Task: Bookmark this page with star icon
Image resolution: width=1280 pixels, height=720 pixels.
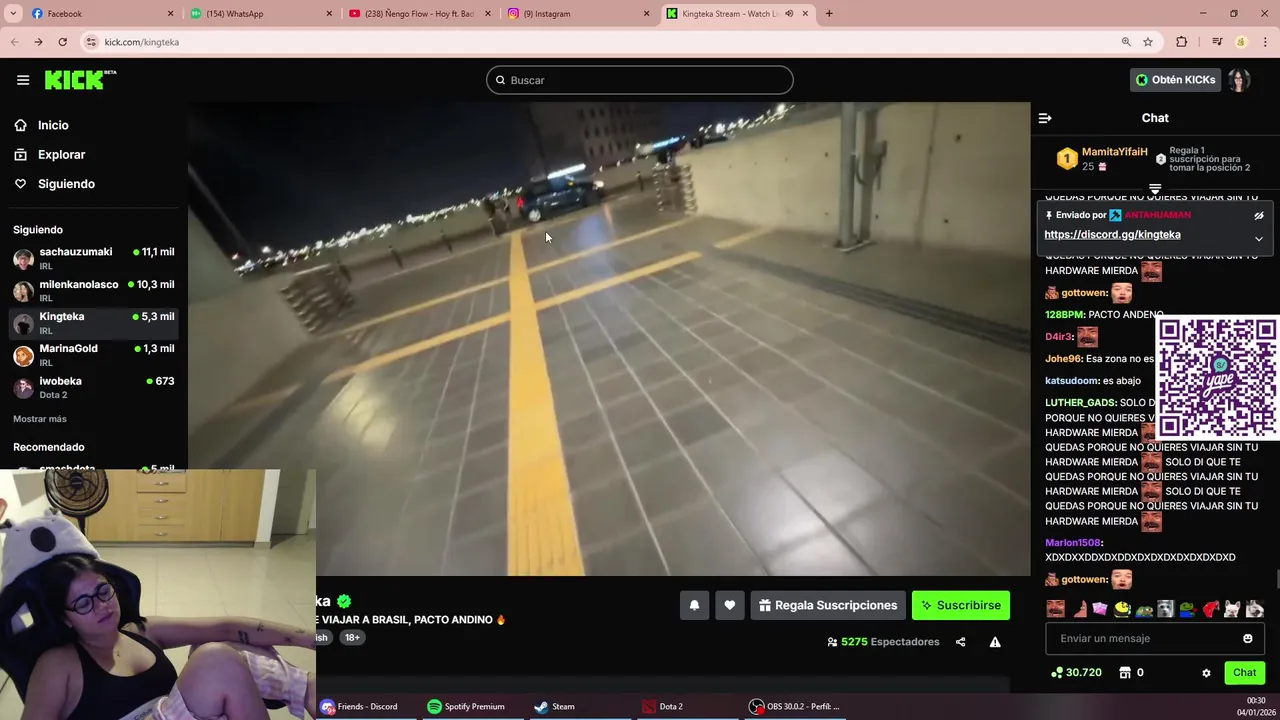Action: click(x=1148, y=42)
